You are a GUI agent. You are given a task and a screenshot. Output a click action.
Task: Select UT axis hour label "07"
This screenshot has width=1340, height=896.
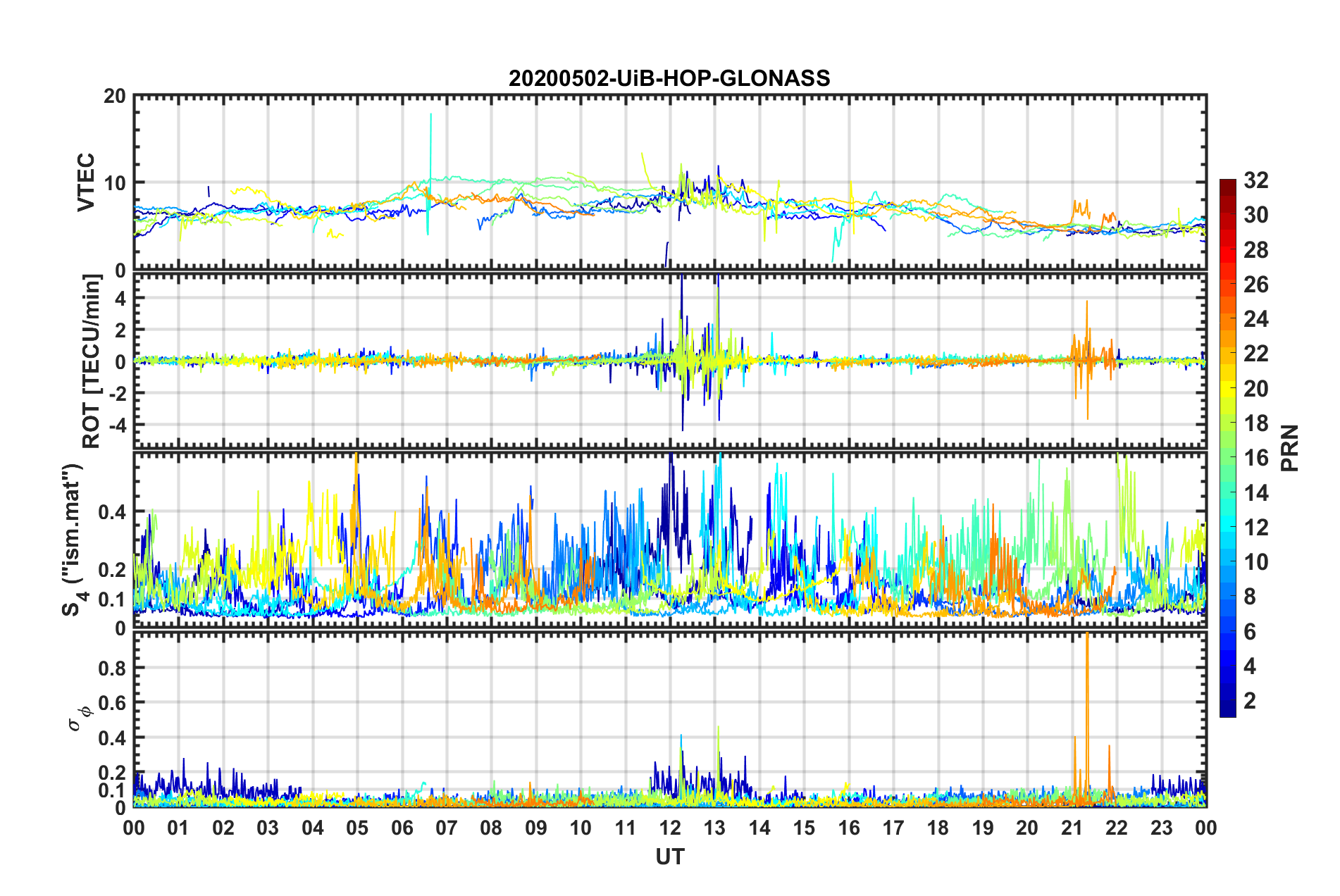[x=447, y=828]
